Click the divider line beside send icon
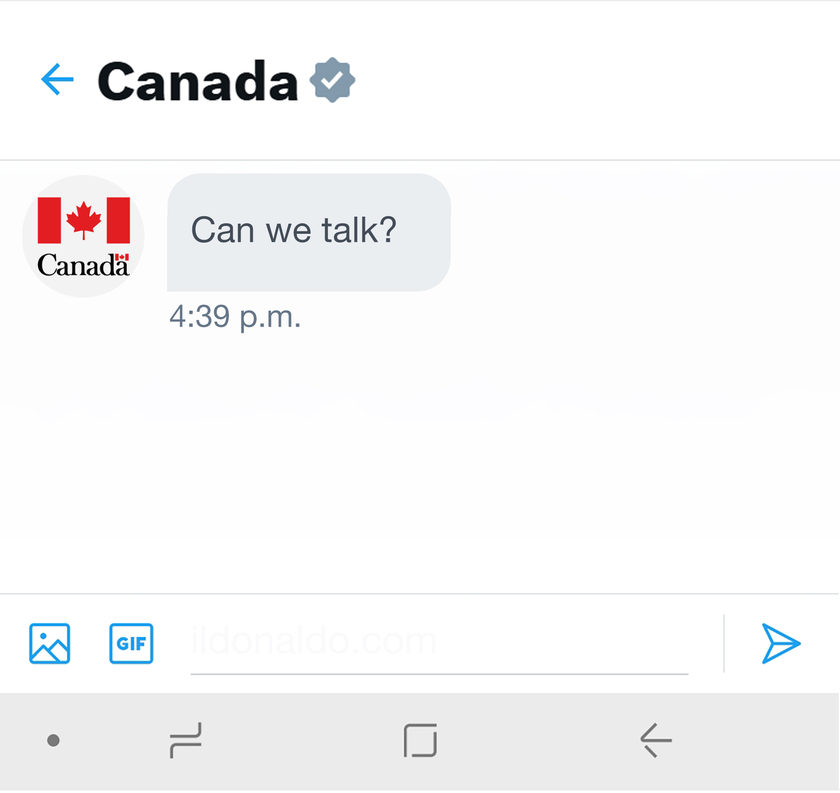The width and height of the screenshot is (840, 793). pyautogui.click(x=724, y=643)
